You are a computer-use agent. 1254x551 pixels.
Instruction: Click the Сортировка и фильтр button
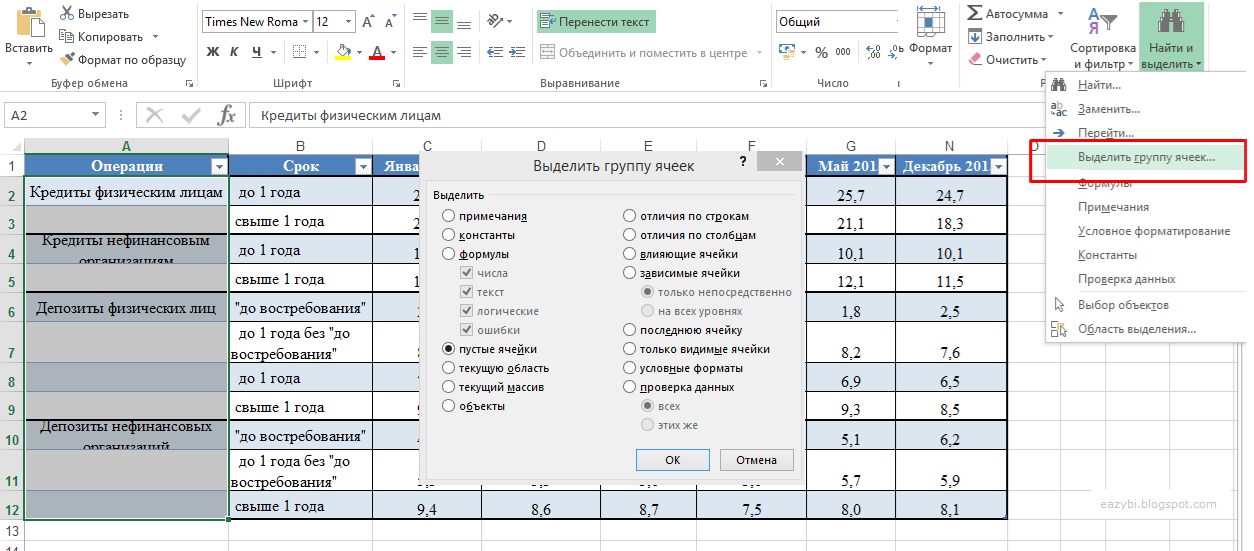[x=1103, y=37]
